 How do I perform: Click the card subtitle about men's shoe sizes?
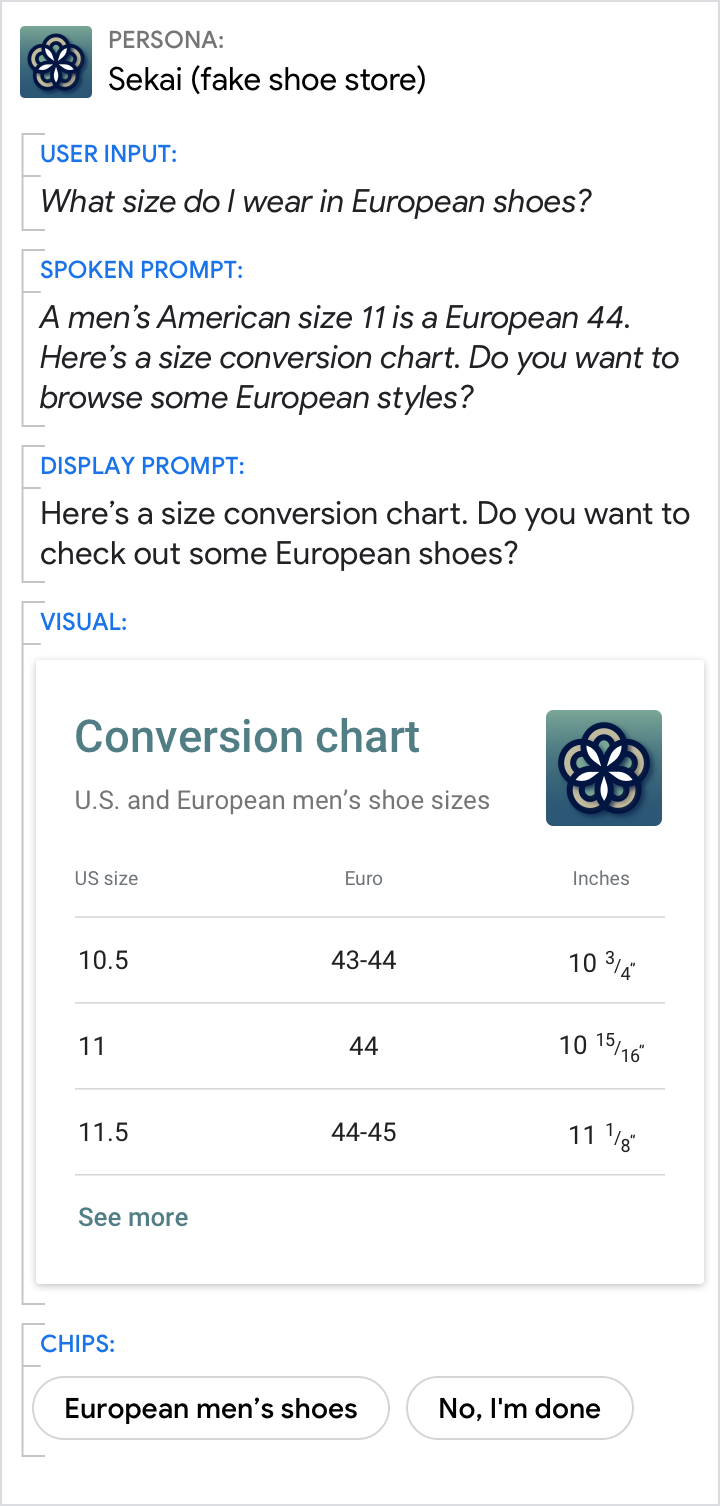pos(282,801)
